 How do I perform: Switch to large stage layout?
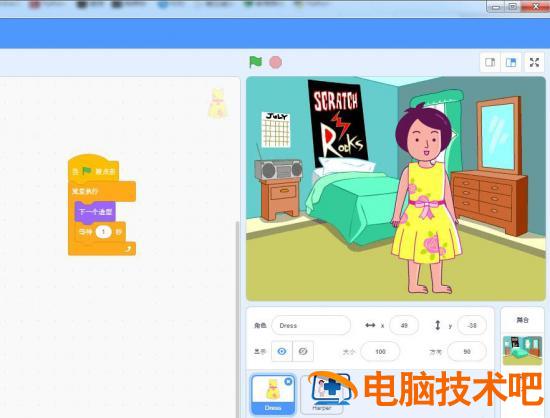click(x=511, y=63)
